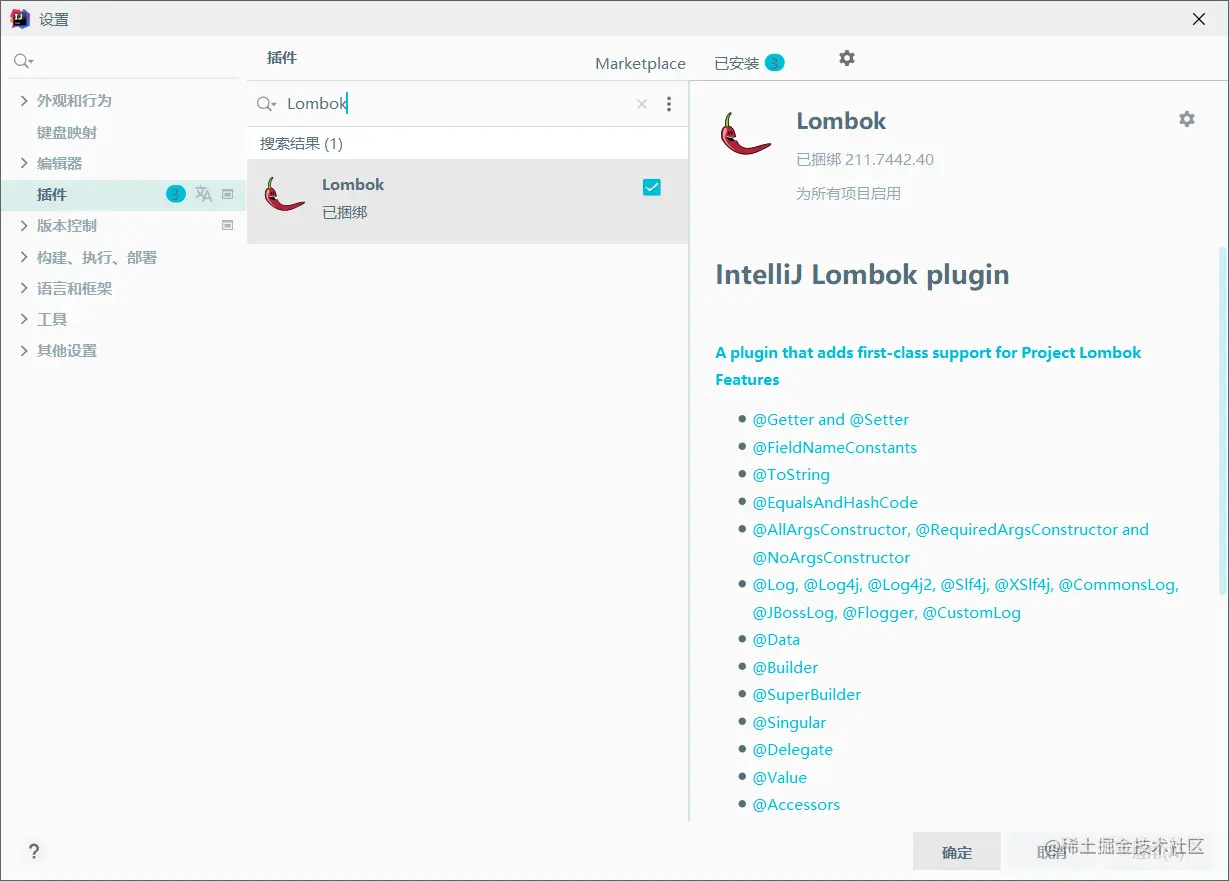The width and height of the screenshot is (1229, 881).
Task: Expand the 语言和框架 tree node
Action: tap(24, 288)
